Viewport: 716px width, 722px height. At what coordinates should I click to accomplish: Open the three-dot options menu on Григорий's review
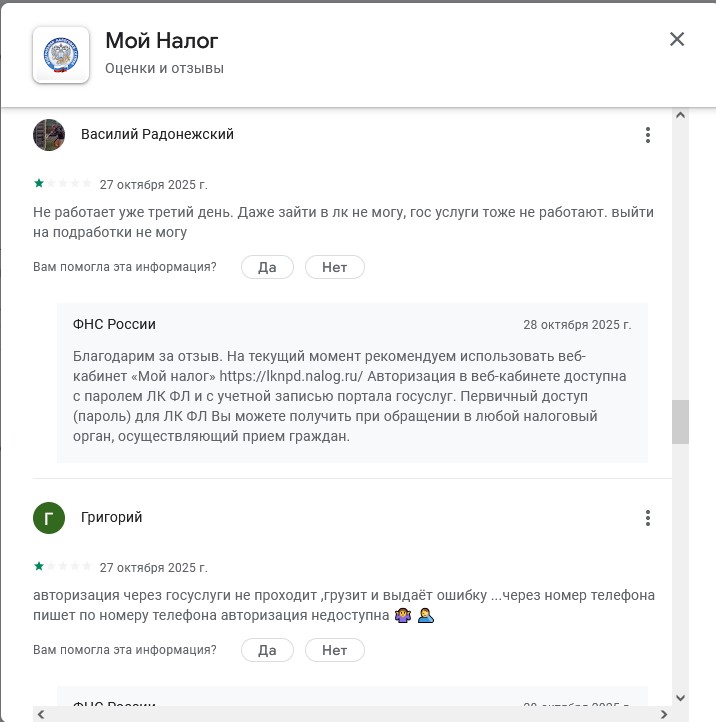648,518
